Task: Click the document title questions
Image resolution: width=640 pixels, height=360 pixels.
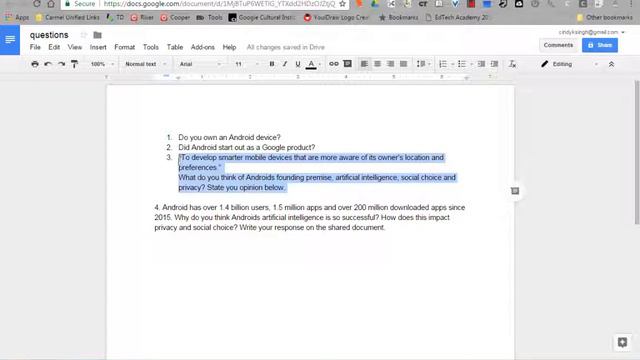Action: click(x=49, y=35)
